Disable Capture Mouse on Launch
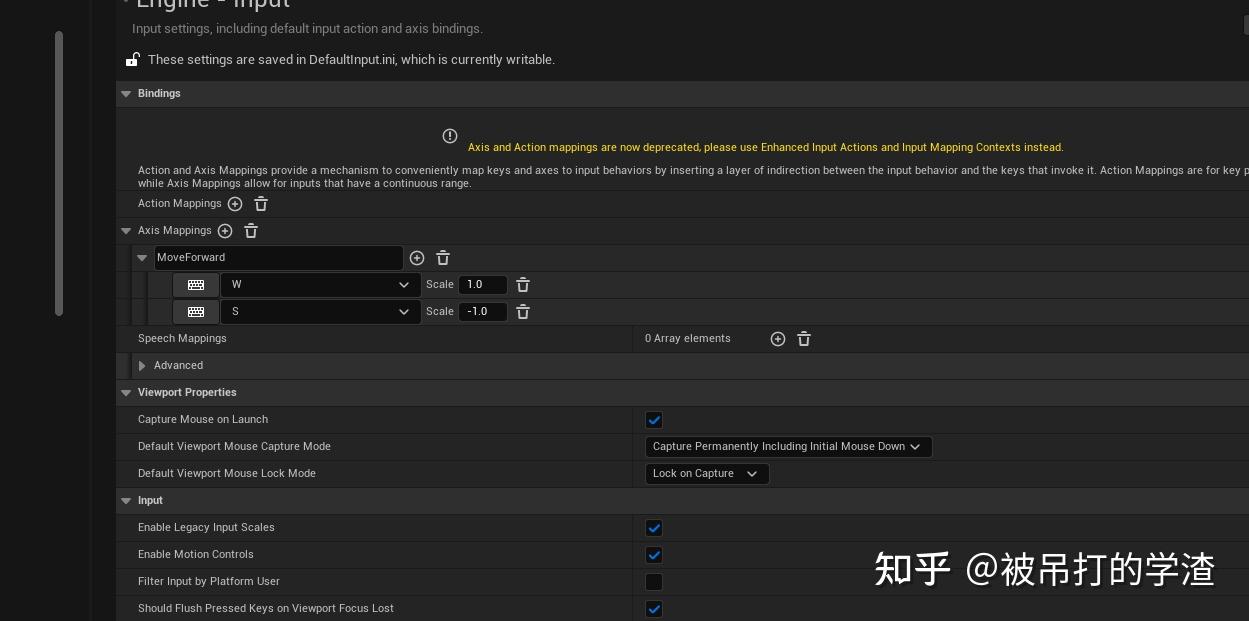The height and width of the screenshot is (621, 1249). [x=654, y=420]
